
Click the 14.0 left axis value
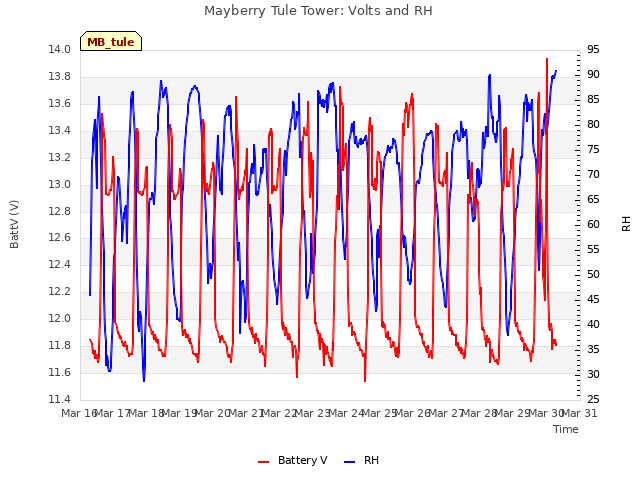tap(59, 49)
